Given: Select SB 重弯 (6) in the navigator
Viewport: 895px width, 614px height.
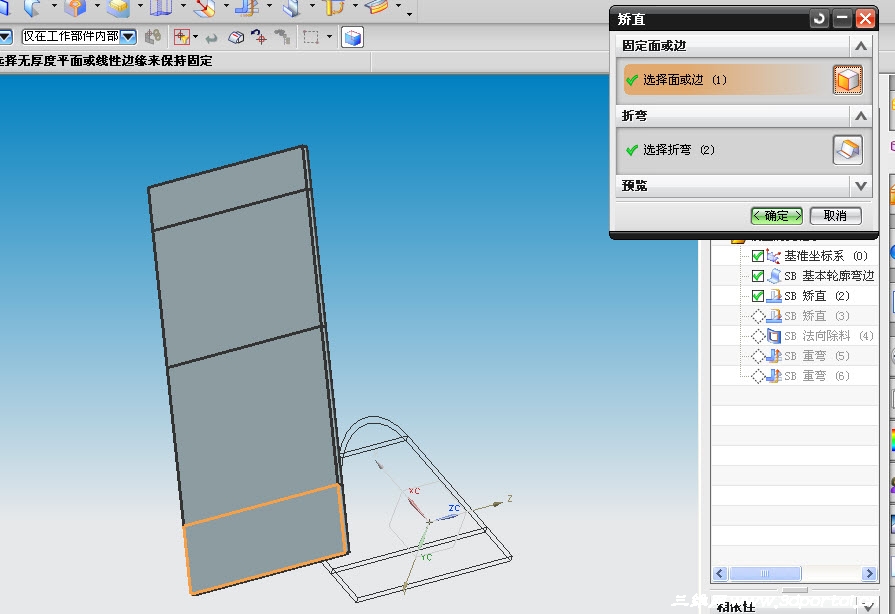Looking at the screenshot, I should tap(817, 376).
